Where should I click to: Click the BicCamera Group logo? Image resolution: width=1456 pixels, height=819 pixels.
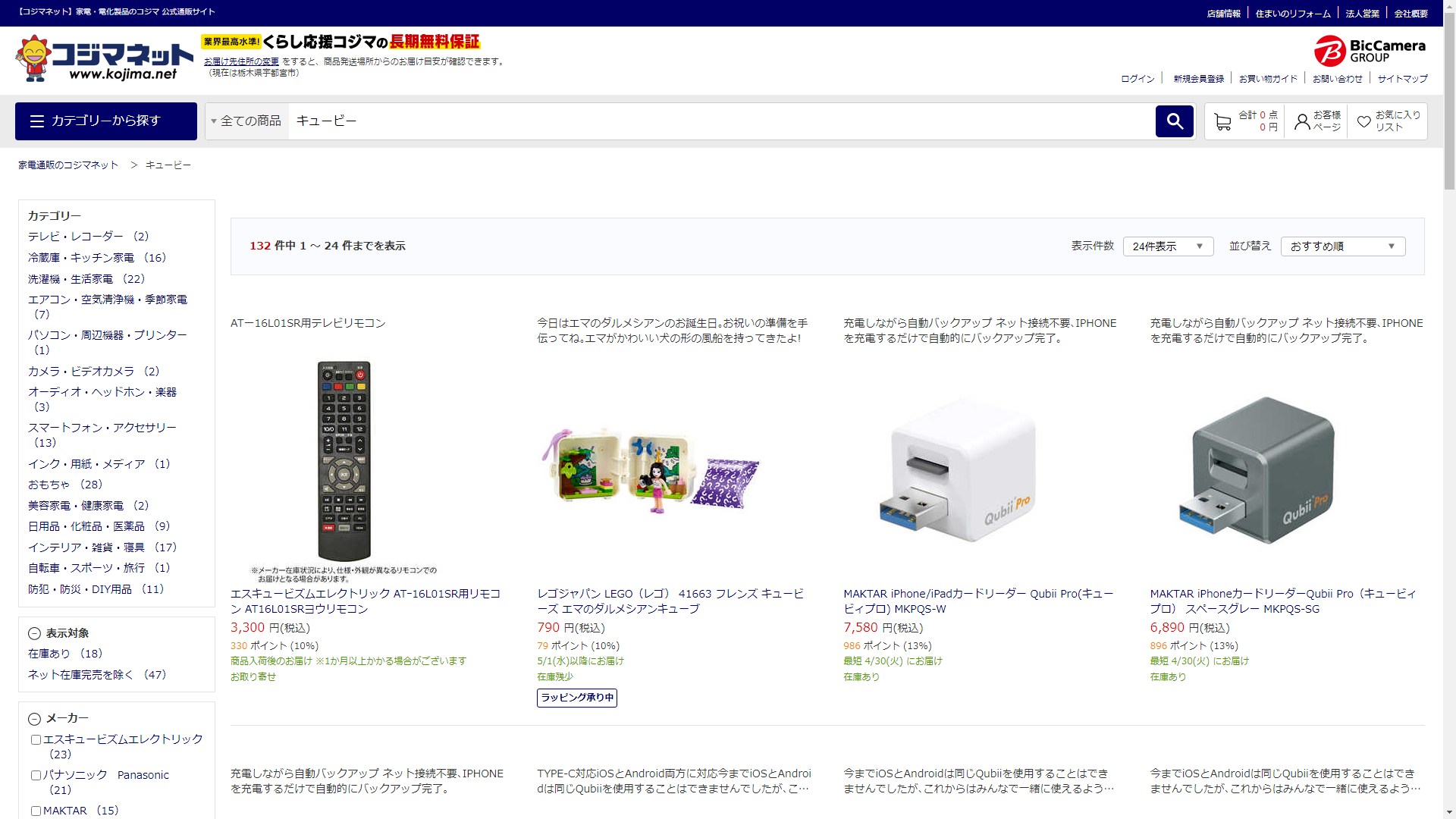tap(1370, 51)
